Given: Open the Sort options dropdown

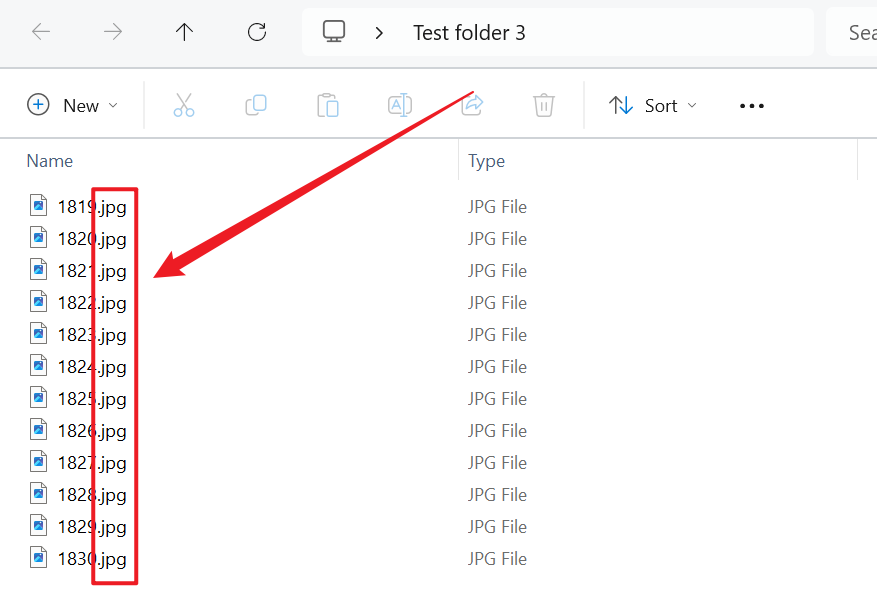Looking at the screenshot, I should 653,105.
